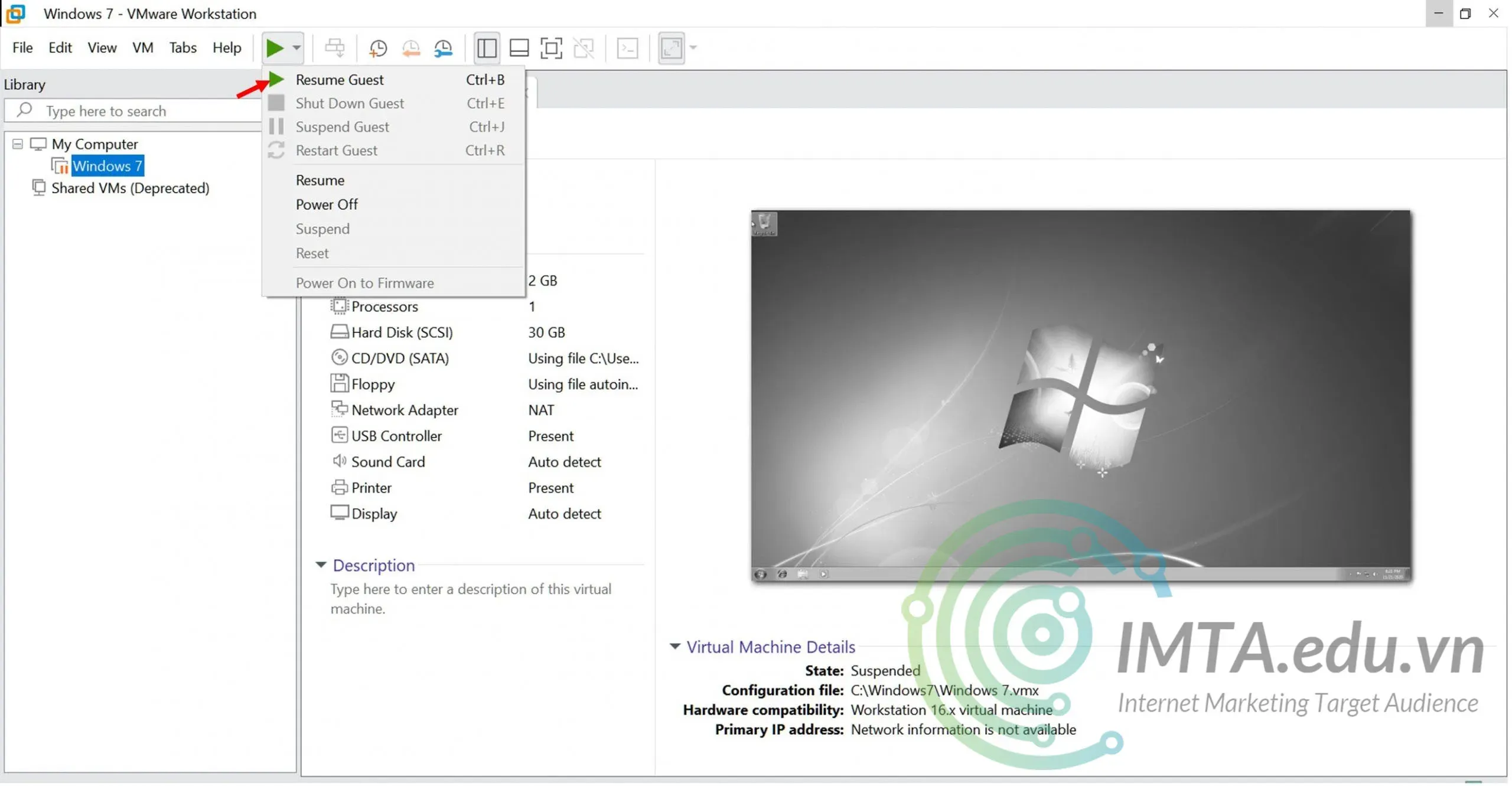Toggle Unity mode icon
This screenshot has width=1512, height=786.
584,48
